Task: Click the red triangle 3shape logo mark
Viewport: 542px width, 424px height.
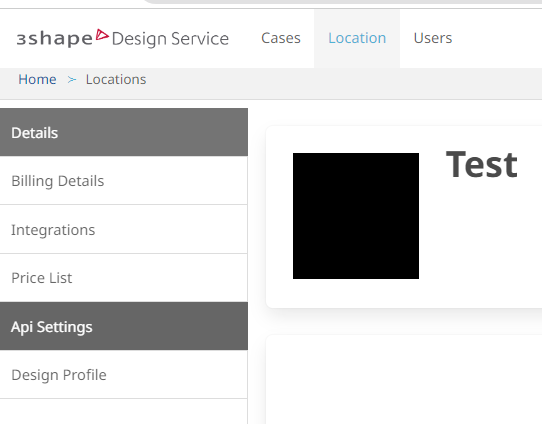Action: click(102, 35)
